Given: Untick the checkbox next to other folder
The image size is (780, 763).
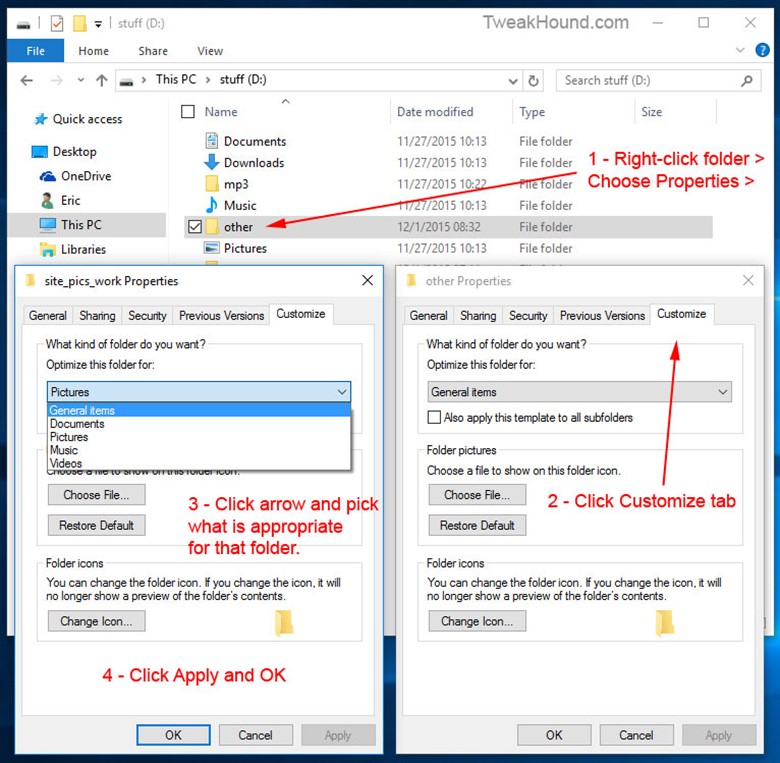Looking at the screenshot, I should (195, 227).
